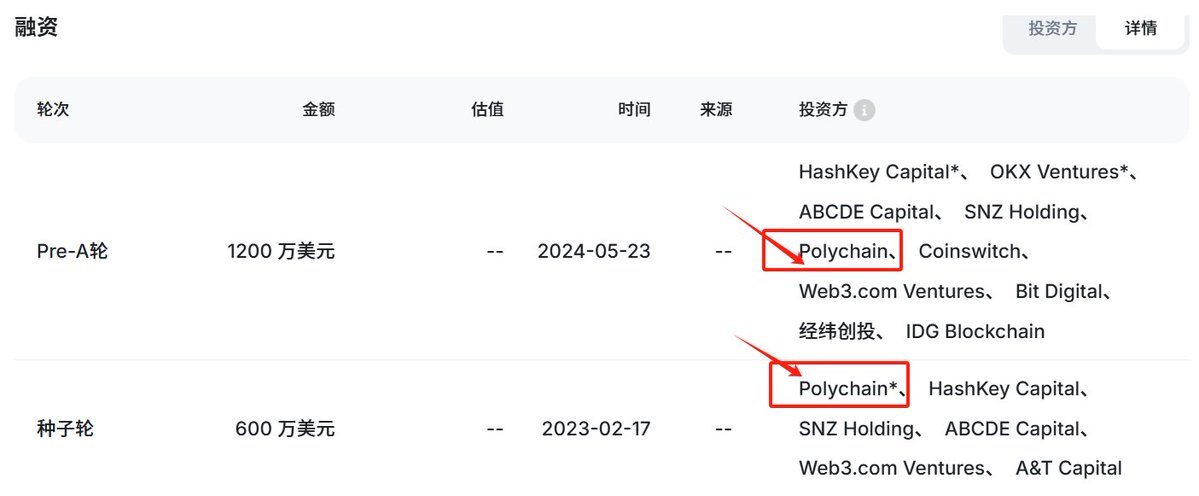
Task: Select the Pre-A轮 row label
Action: coord(72,251)
